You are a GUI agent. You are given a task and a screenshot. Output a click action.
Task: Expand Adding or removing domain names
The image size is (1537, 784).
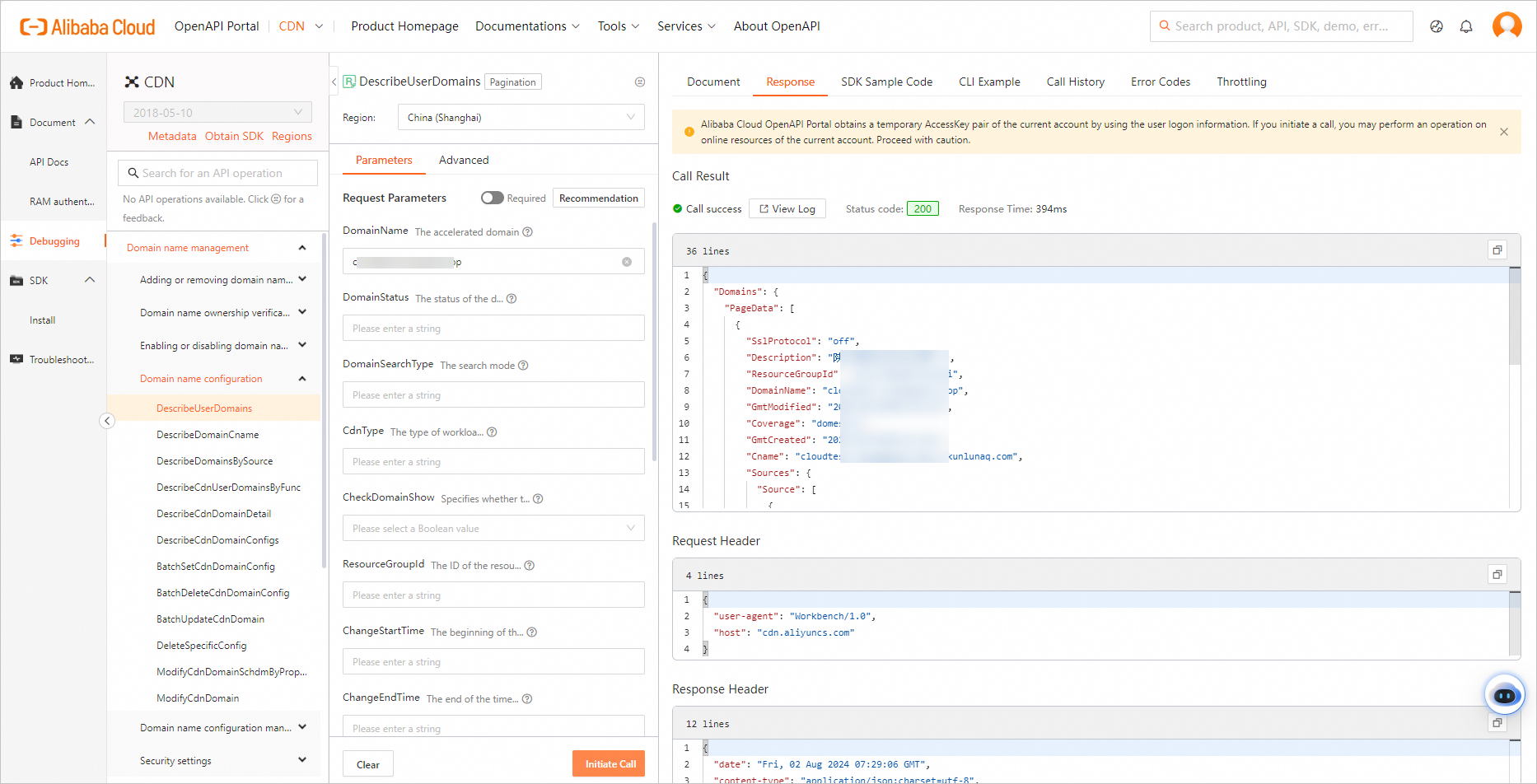pos(302,280)
